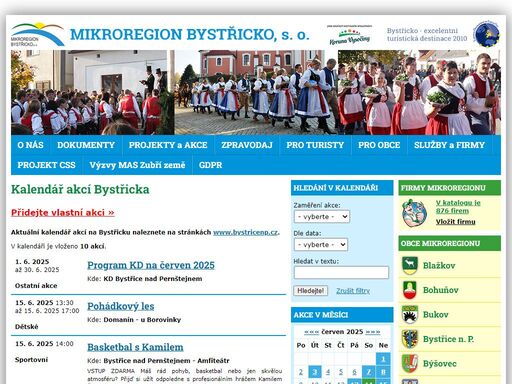
Task: Select day 1 in the calendar
Action: [x=383, y=359]
